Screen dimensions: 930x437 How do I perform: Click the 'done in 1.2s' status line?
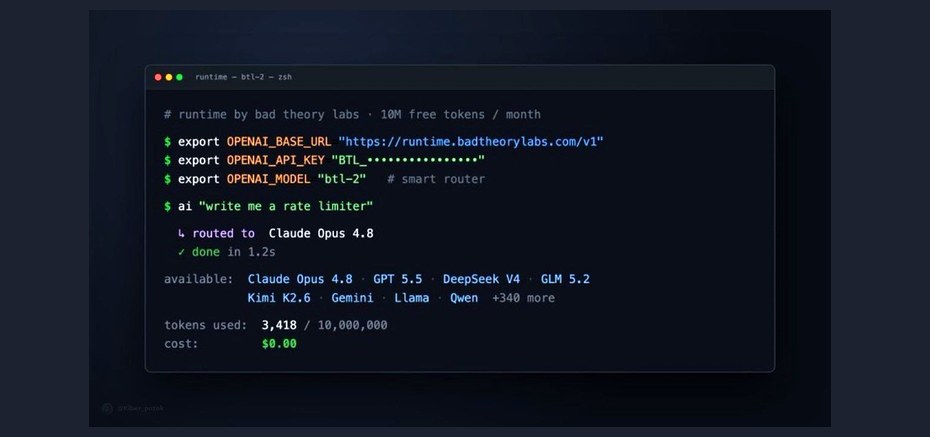click(x=233, y=252)
